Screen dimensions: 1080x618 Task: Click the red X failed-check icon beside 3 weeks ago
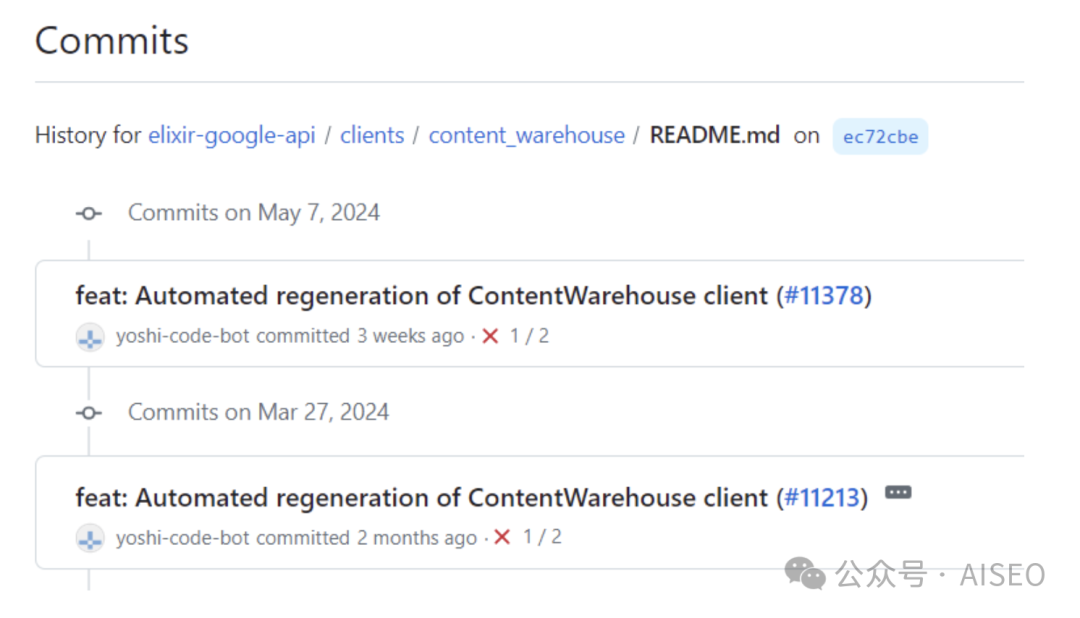pyautogui.click(x=490, y=337)
